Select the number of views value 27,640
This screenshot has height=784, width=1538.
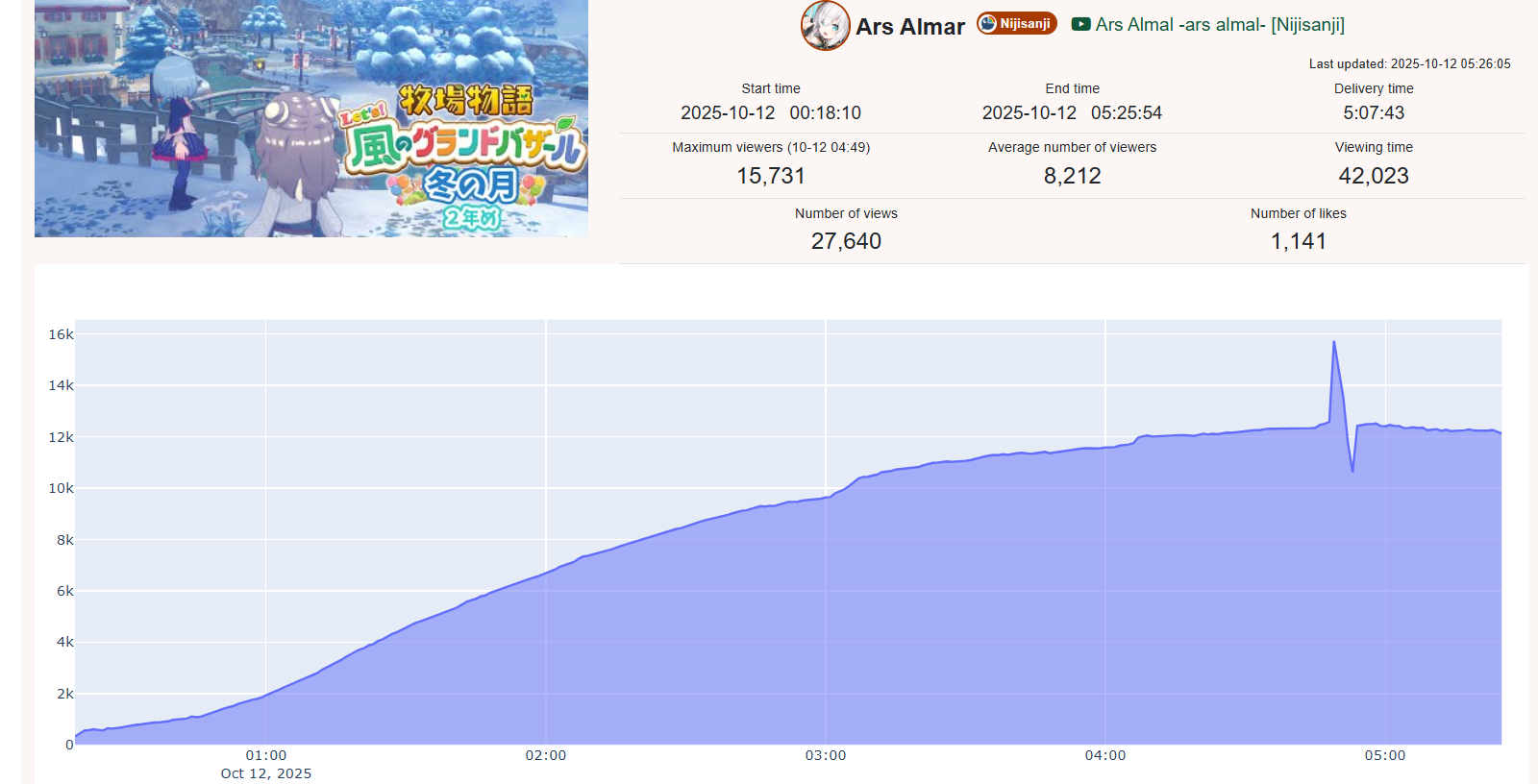coord(846,241)
